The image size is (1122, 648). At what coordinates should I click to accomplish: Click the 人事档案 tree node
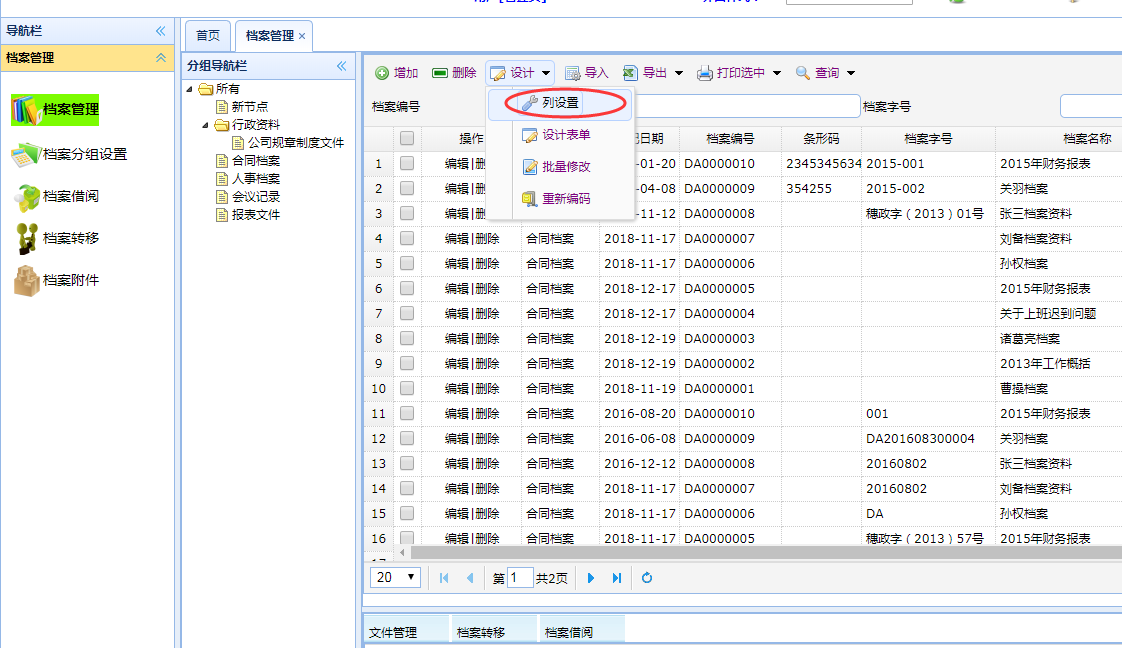coord(255,179)
